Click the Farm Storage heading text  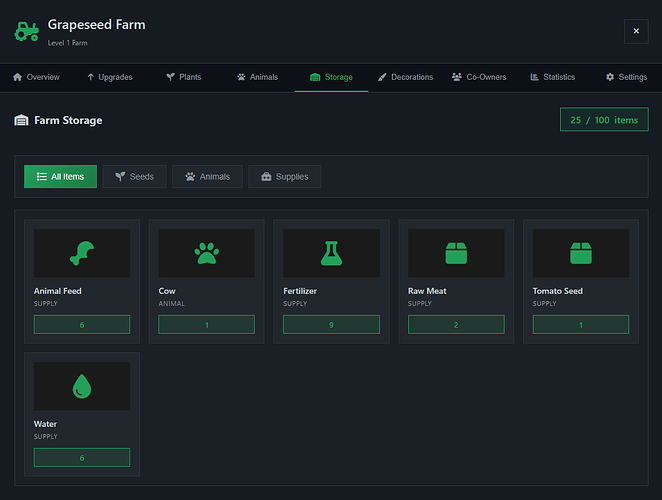pos(68,121)
